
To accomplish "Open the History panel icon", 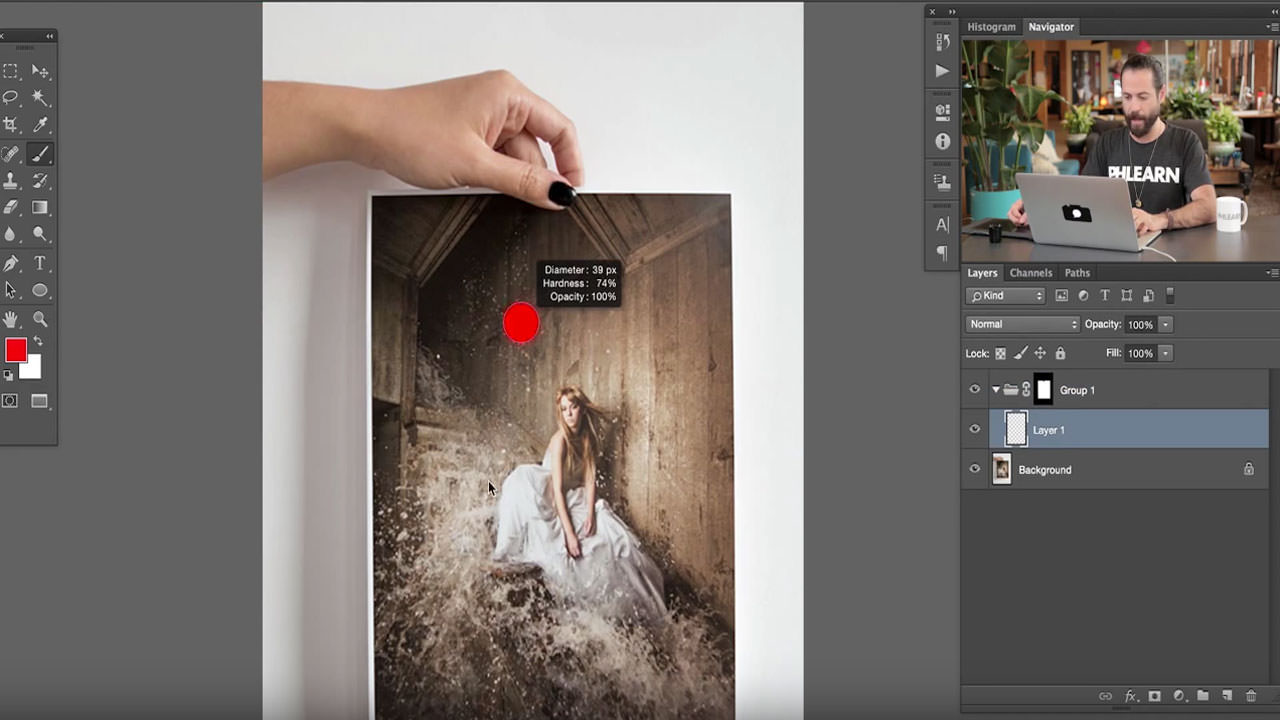I will tap(942, 42).
